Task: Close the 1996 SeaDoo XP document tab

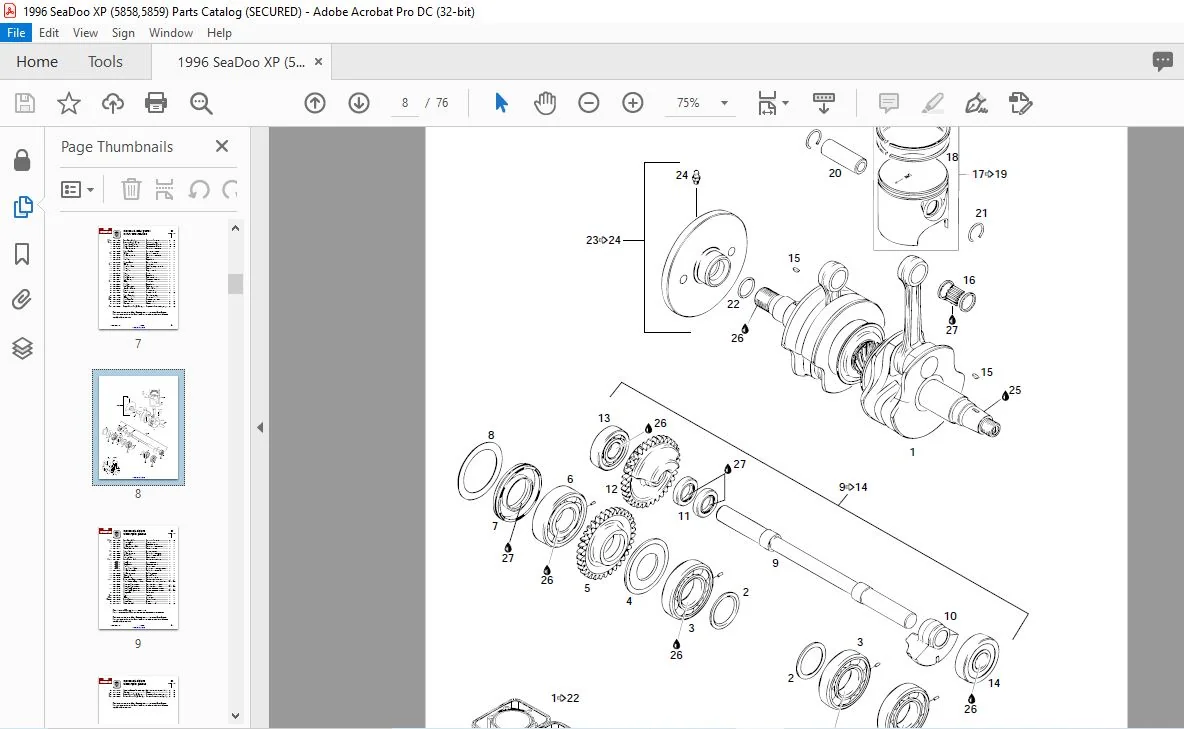Action: [319, 62]
